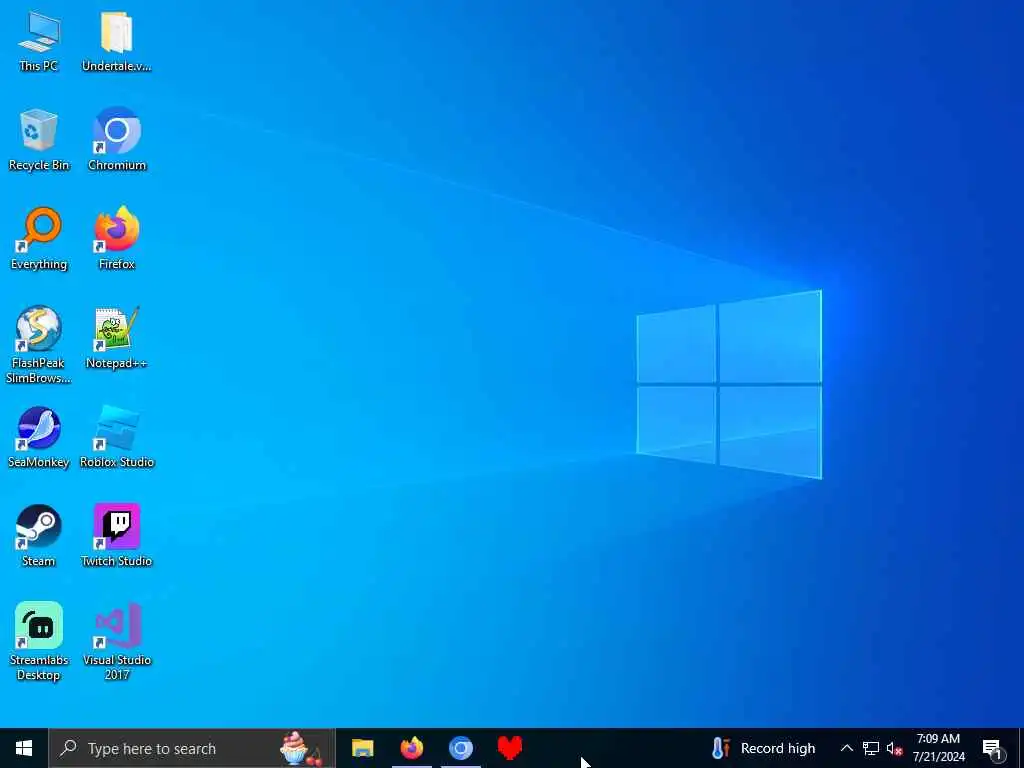Screen dimensions: 1024x768
Task: Launch Chromium from desktop shortcut
Action: click(117, 140)
